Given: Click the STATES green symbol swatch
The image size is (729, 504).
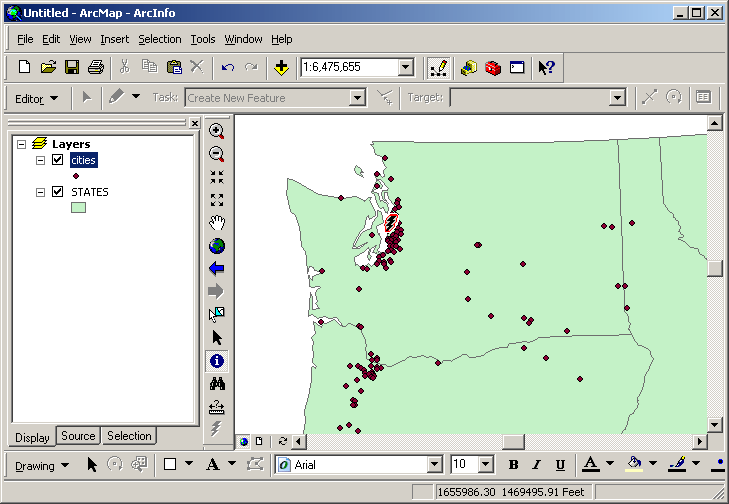Looking at the screenshot, I should coord(78,208).
